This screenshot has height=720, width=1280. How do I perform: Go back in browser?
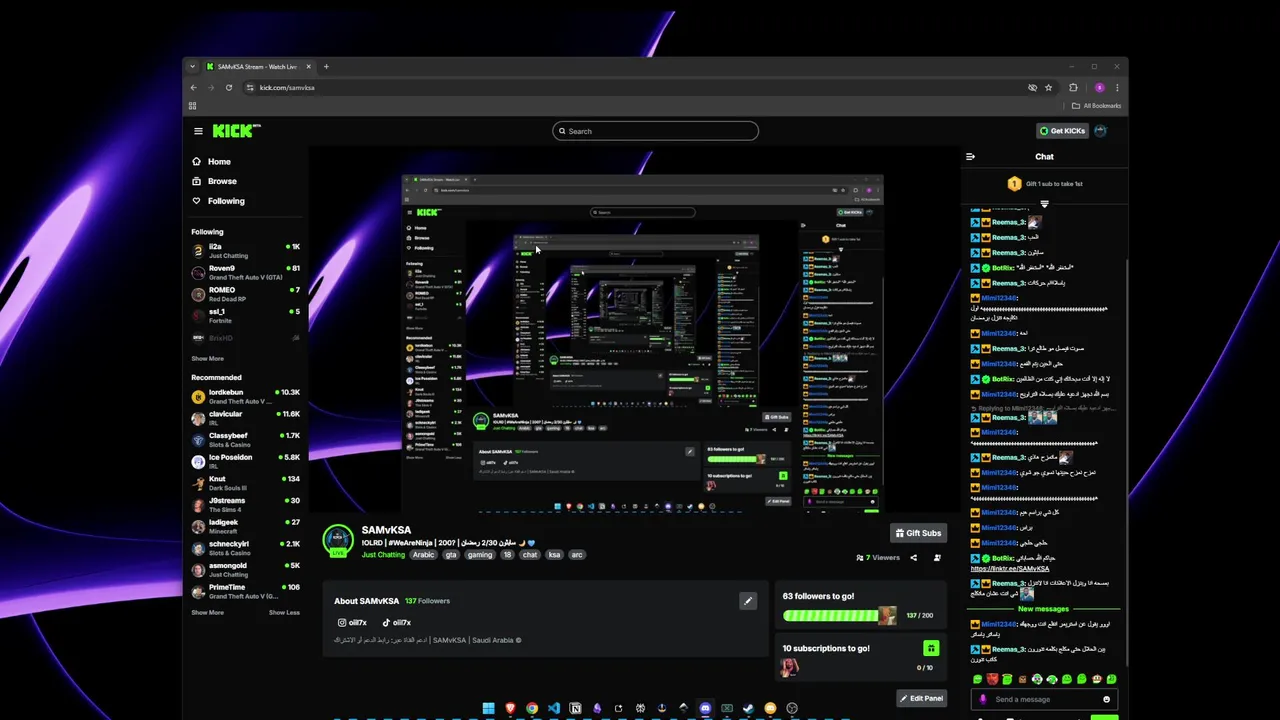tap(193, 87)
